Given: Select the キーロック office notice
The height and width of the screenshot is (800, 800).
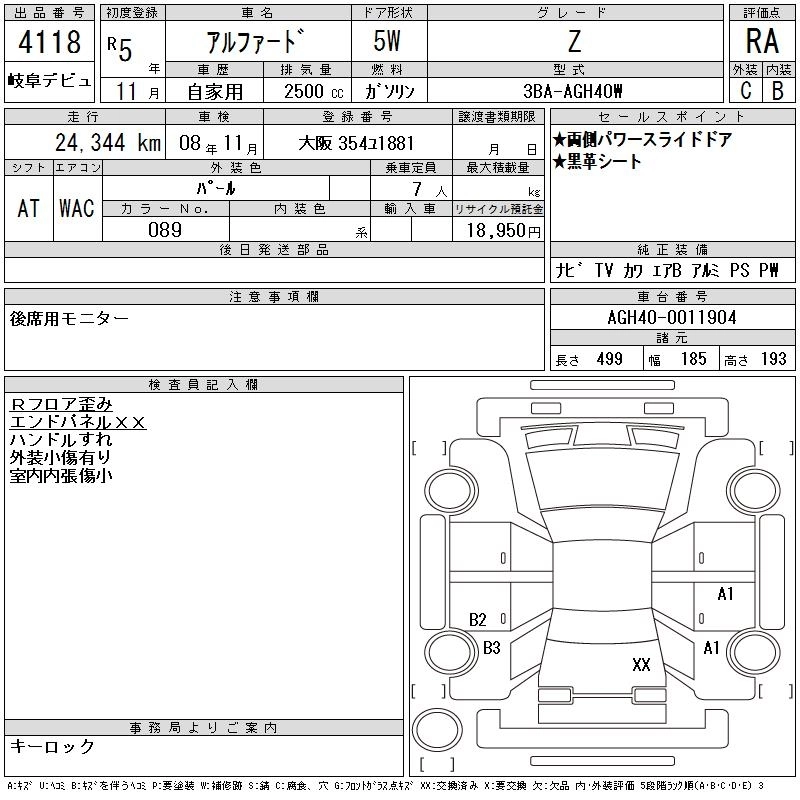Looking at the screenshot, I should [x=52, y=746].
